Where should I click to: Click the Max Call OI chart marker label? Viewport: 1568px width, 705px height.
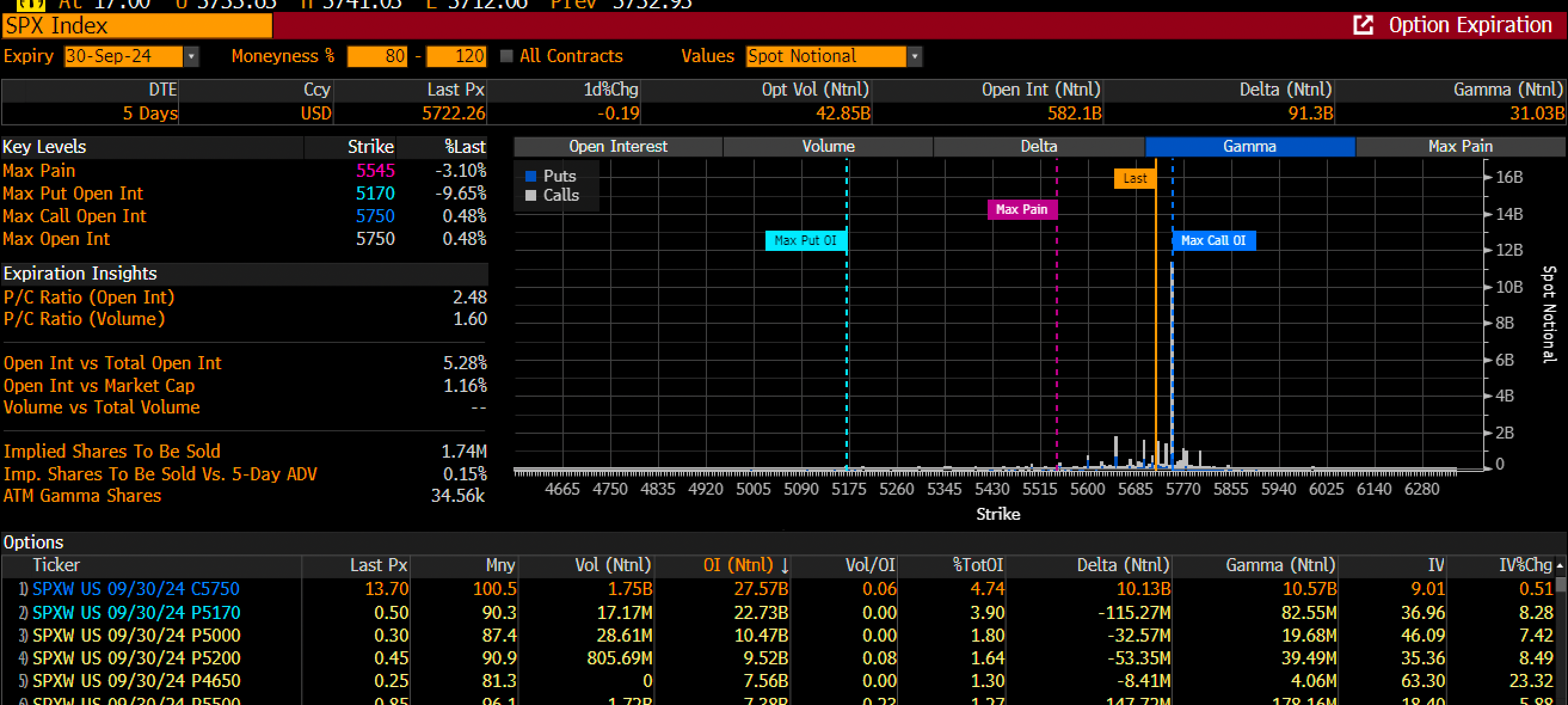click(x=1214, y=241)
